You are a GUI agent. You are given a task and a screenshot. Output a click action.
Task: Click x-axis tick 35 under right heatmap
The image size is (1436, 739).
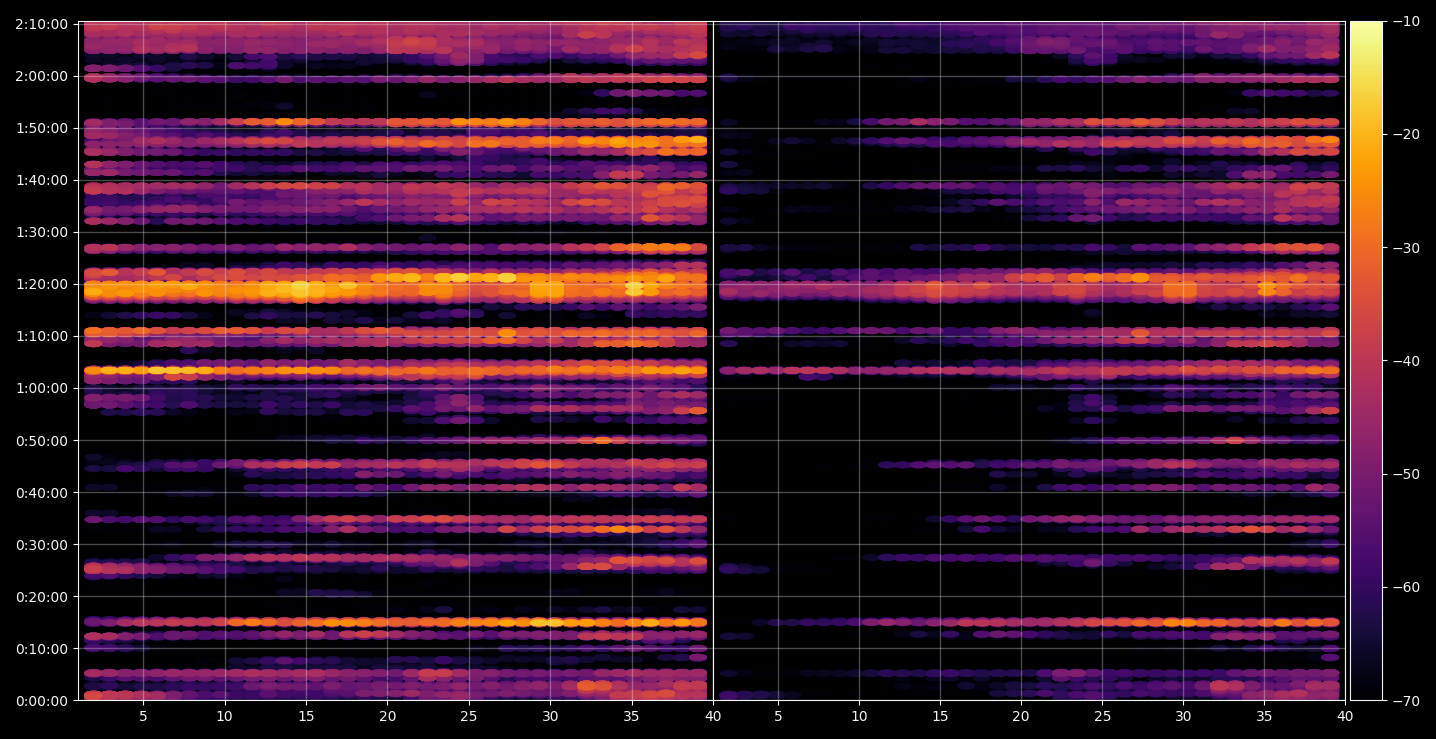coord(1265,716)
